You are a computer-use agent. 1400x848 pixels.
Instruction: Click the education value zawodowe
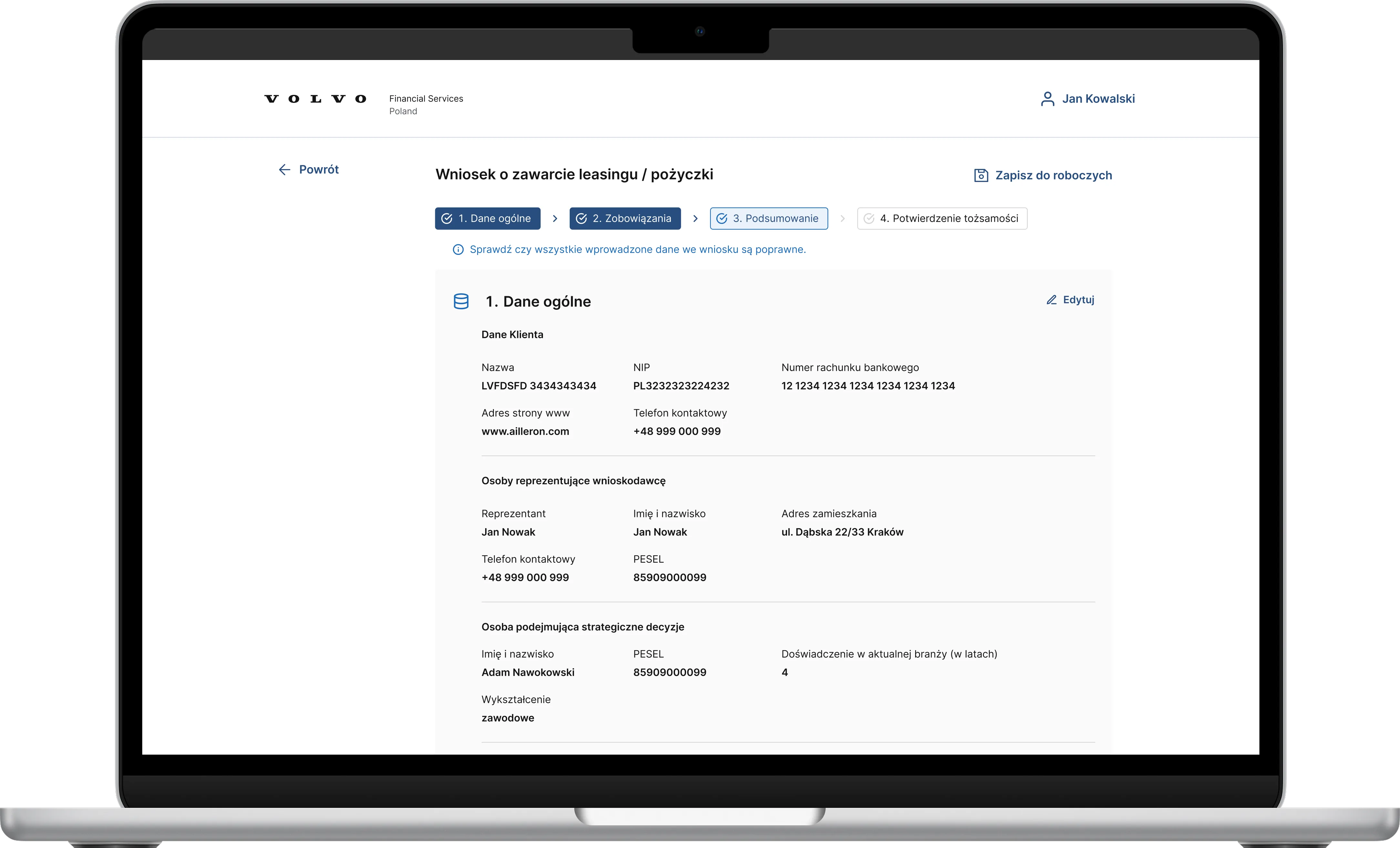click(x=508, y=718)
